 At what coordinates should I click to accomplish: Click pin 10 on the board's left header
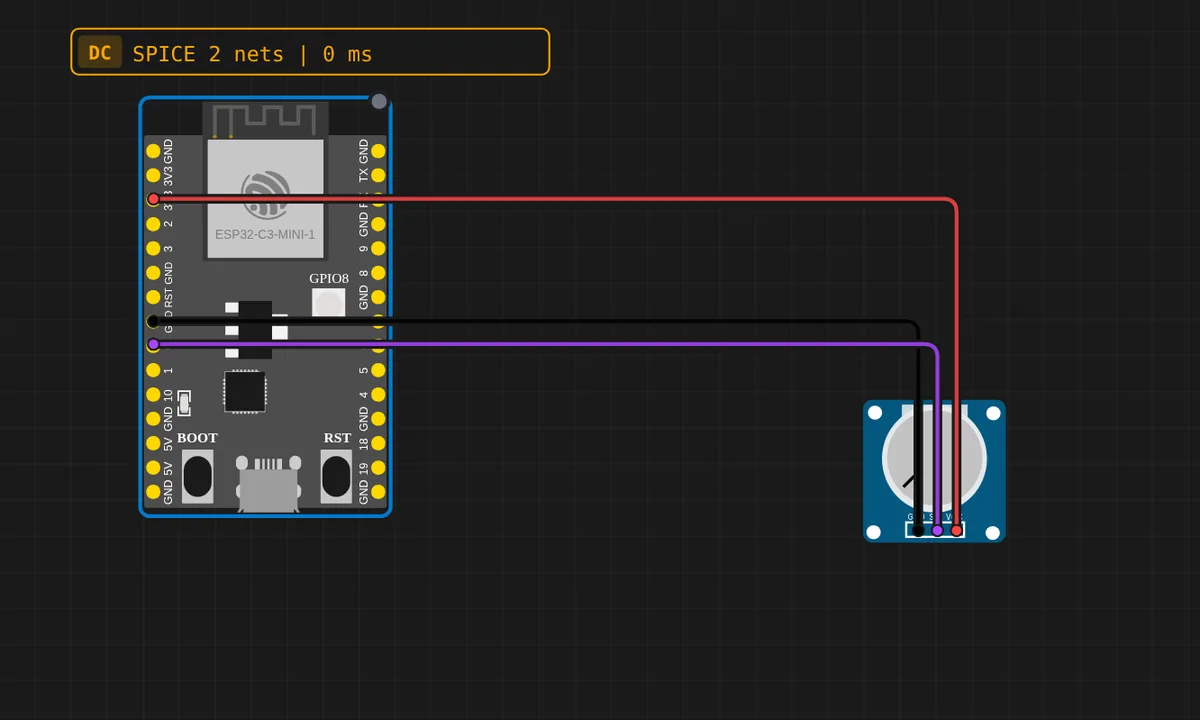pos(153,394)
